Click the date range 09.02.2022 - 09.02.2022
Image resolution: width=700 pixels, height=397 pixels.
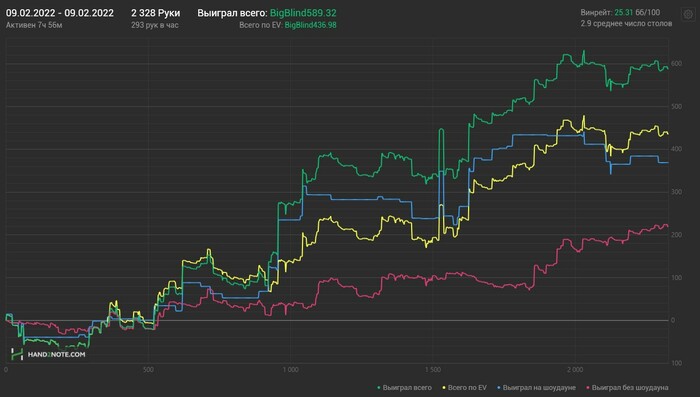pos(60,13)
